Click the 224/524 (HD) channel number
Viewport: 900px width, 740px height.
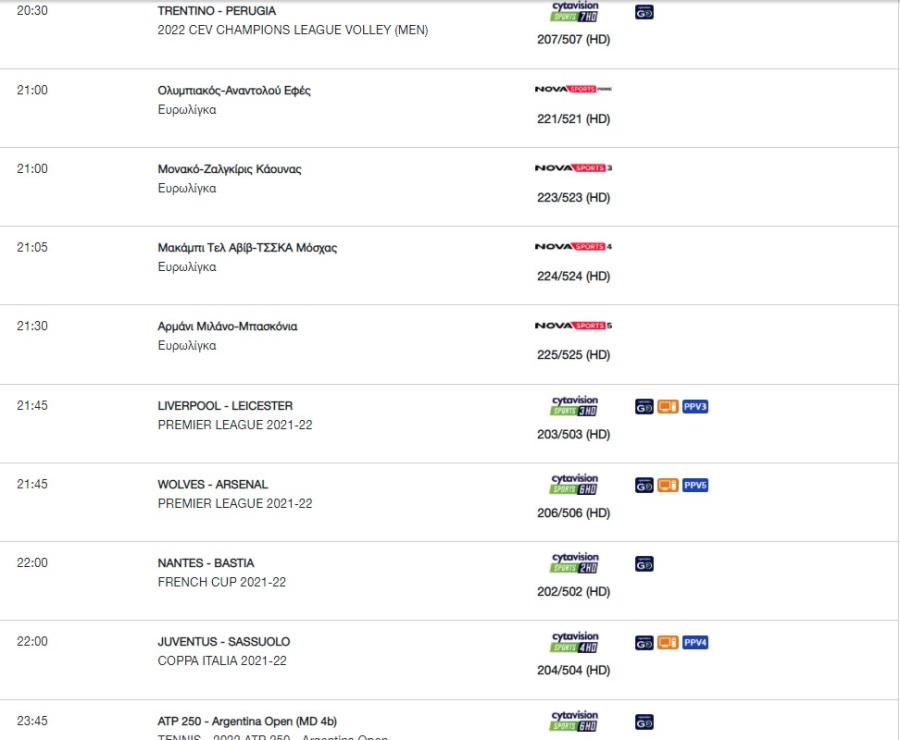(573, 276)
